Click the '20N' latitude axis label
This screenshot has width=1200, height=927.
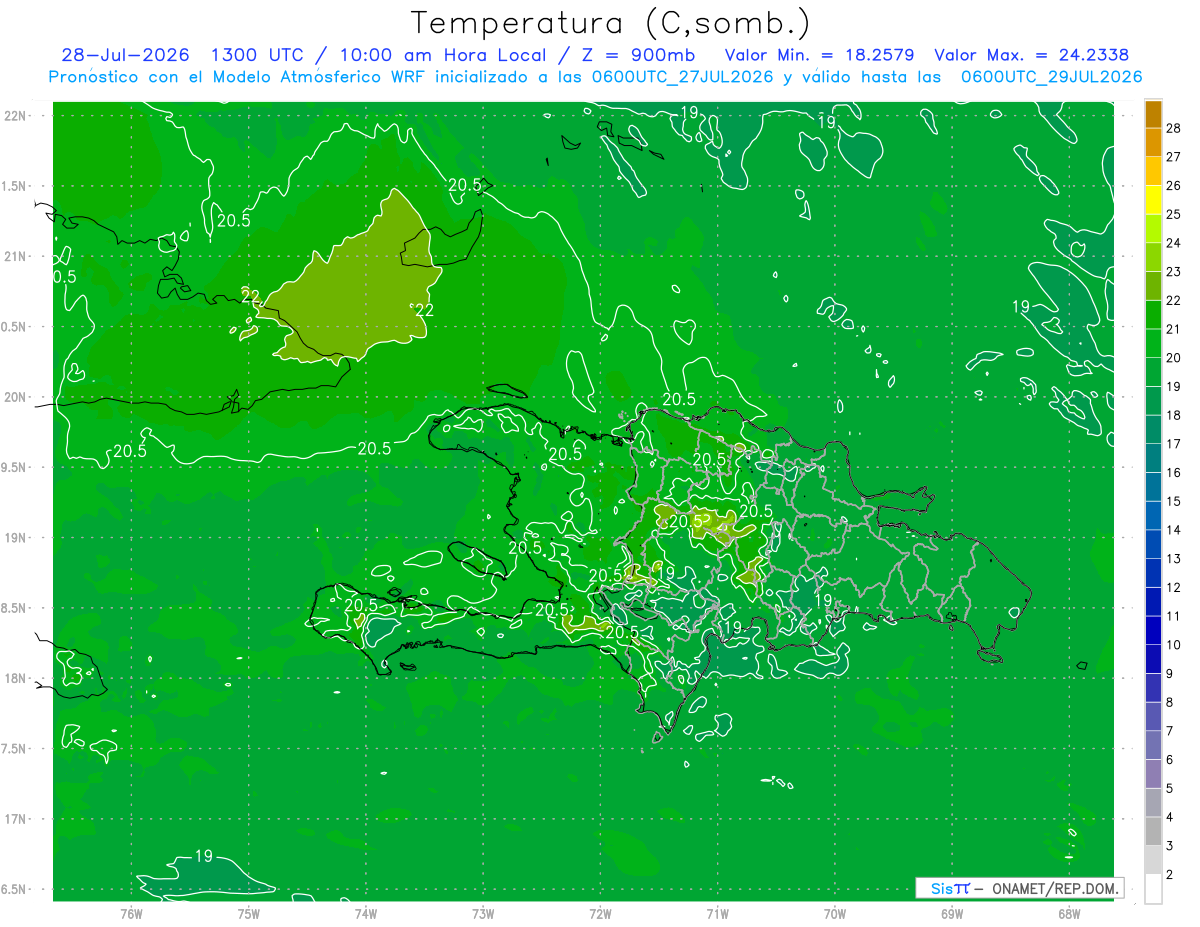click(16, 397)
